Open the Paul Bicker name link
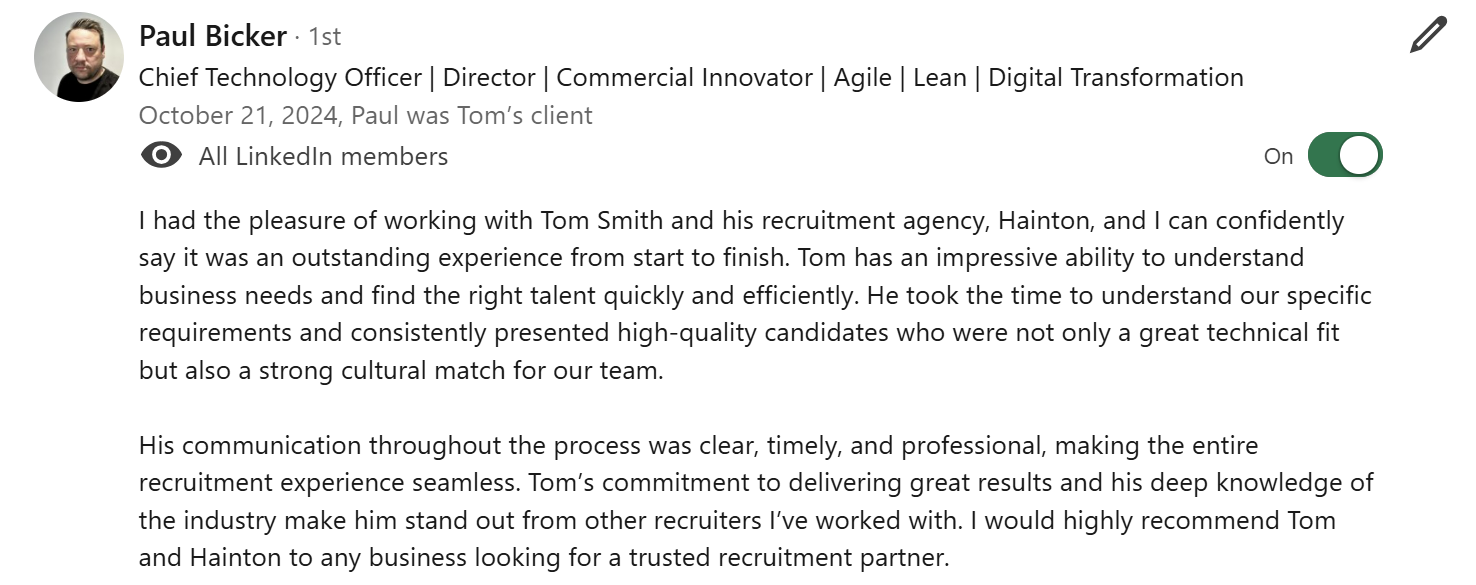 (213, 36)
